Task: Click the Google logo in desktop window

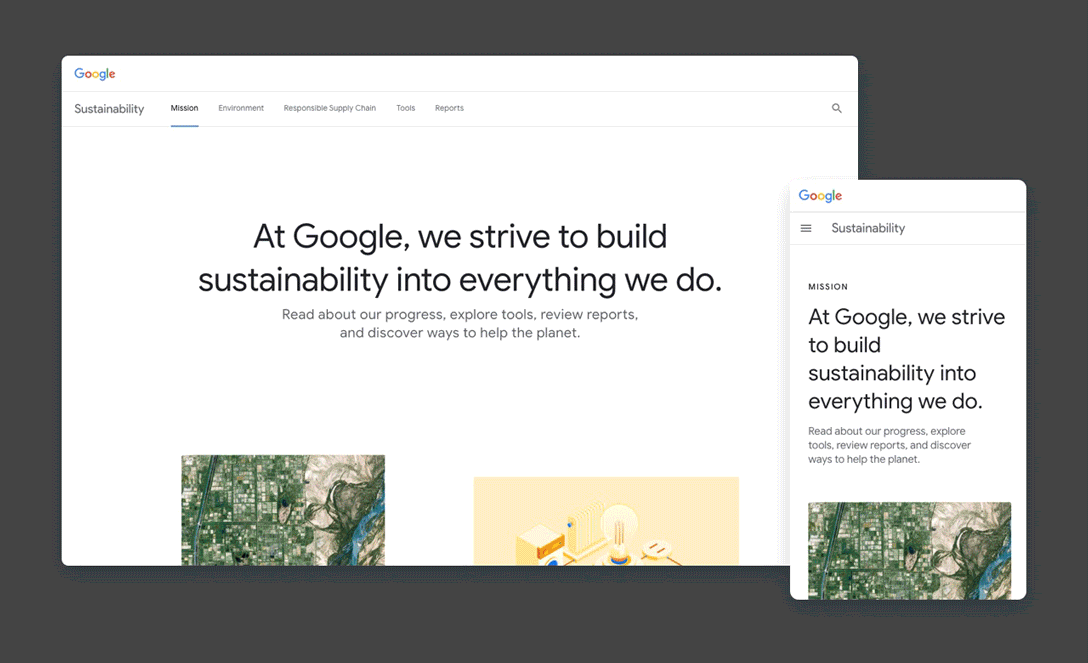Action: pos(95,74)
